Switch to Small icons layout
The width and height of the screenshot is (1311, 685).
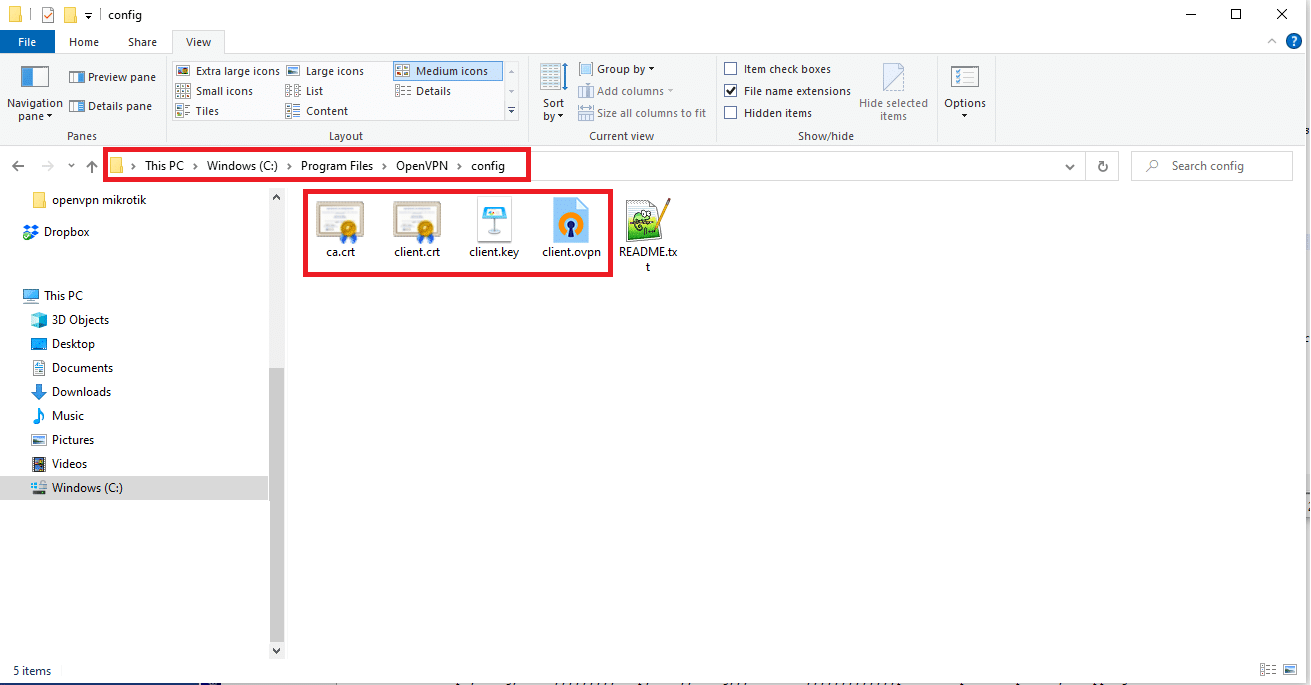pyautogui.click(x=215, y=91)
